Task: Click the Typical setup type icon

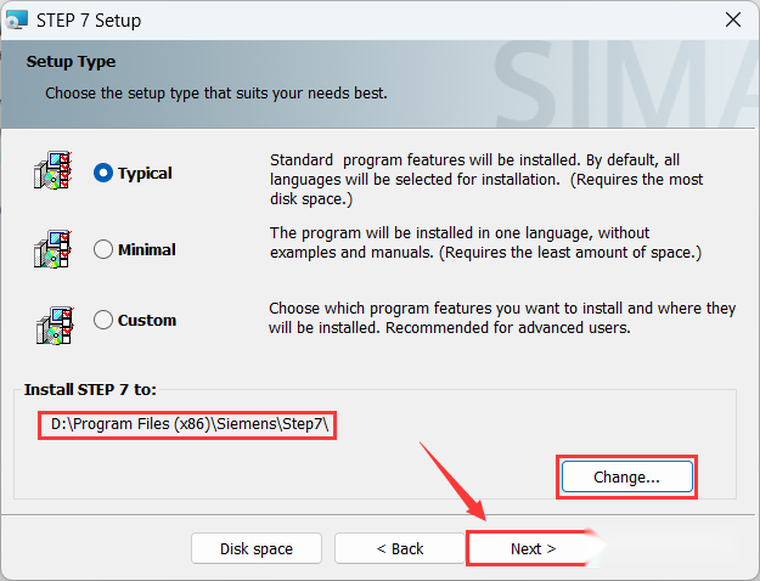Action: click(53, 172)
